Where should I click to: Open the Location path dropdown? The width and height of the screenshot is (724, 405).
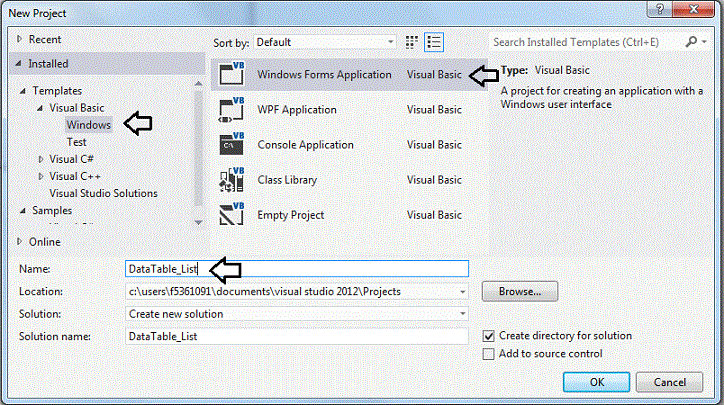click(462, 292)
